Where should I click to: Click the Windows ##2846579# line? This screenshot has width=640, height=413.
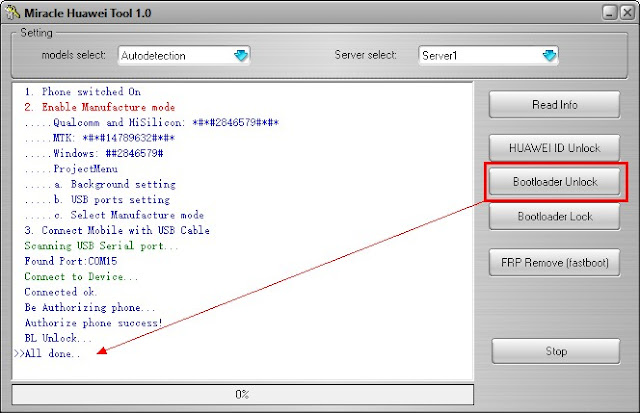pyautogui.click(x=94, y=153)
